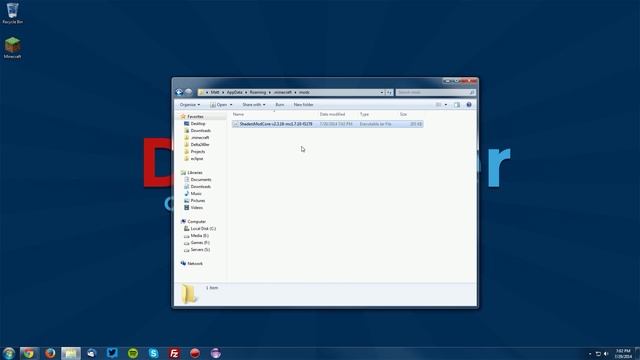Click Matt in the address breadcrumb

215,93
